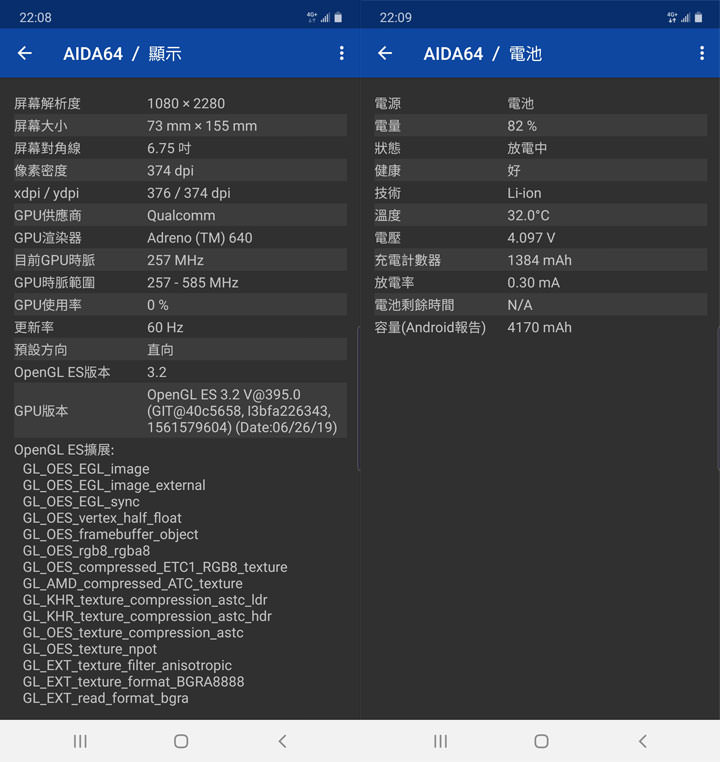This screenshot has width=720, height=762.
Task: Tap recent apps button on the left phone
Action: [x=80, y=741]
